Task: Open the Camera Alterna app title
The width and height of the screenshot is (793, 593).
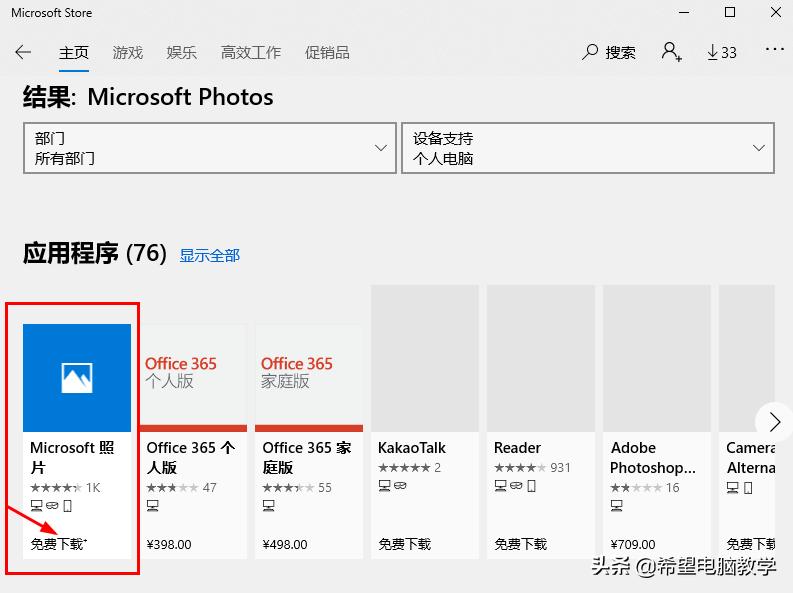Action: coord(751,458)
